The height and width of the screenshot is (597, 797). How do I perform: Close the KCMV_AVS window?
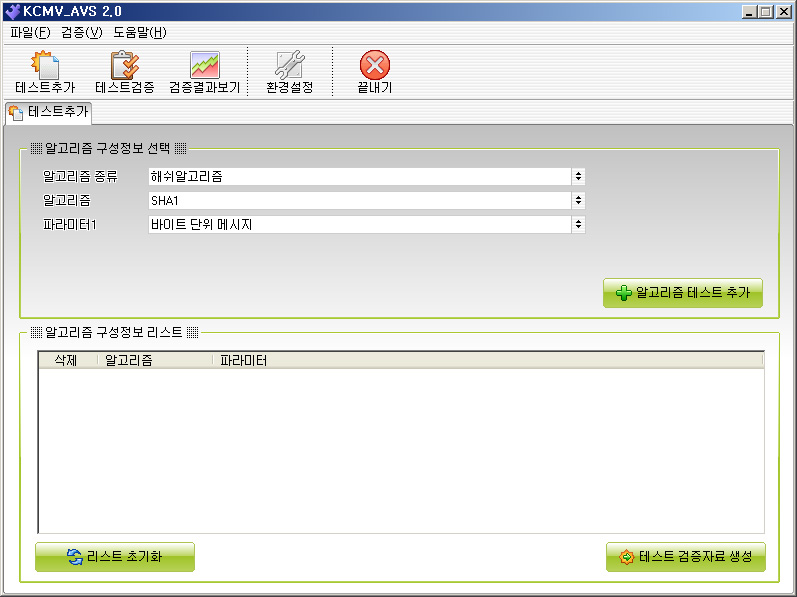(783, 11)
